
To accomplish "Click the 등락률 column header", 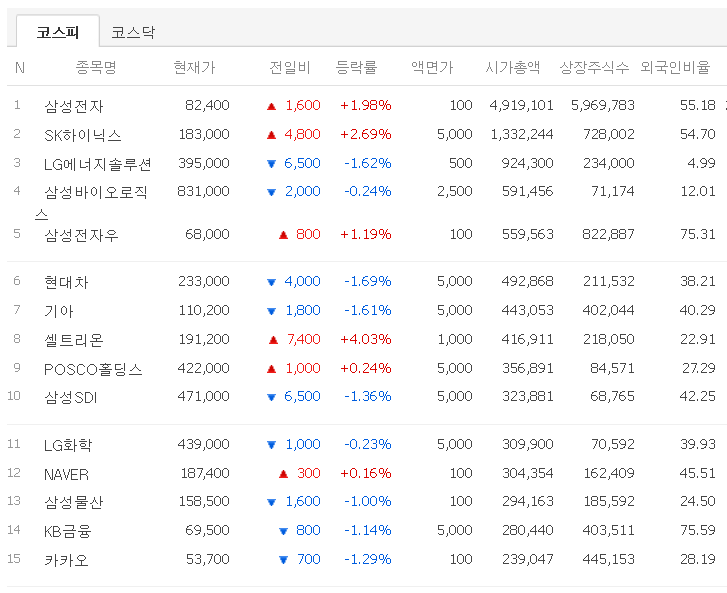I will (x=356, y=68).
